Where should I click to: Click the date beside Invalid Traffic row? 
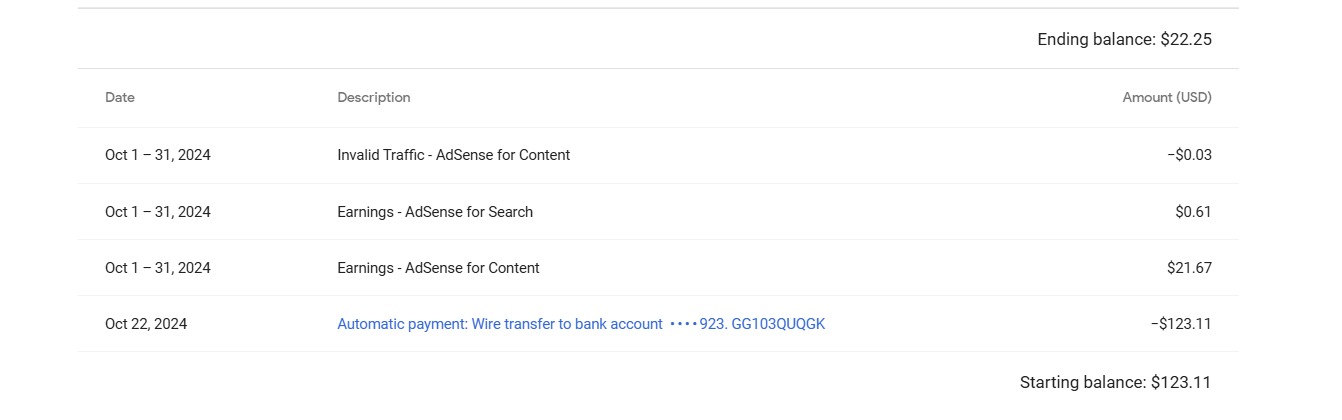[x=158, y=155]
